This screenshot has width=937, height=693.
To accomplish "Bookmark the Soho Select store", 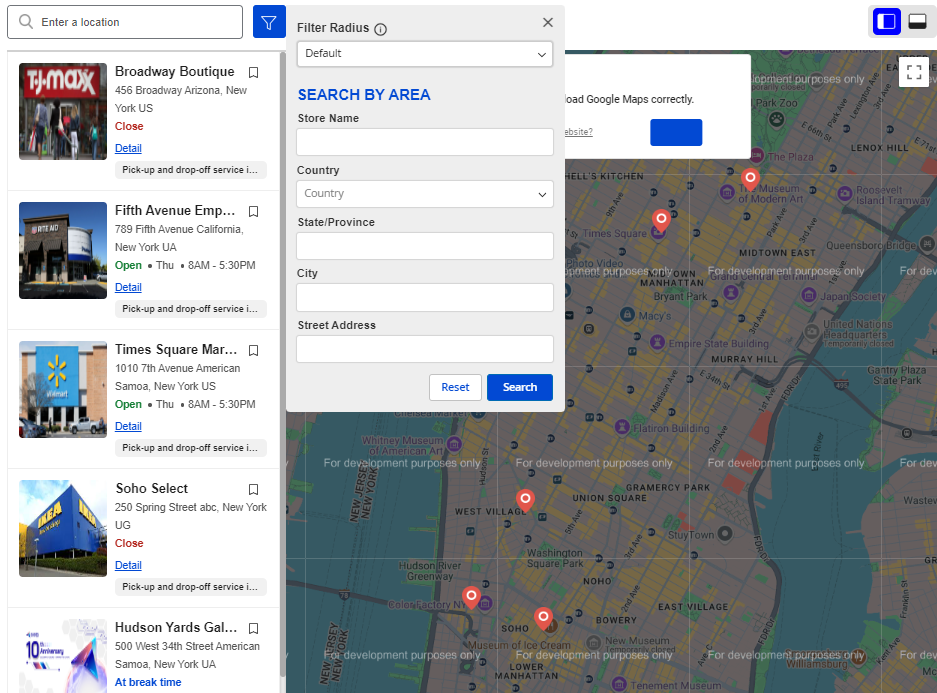I will [253, 489].
